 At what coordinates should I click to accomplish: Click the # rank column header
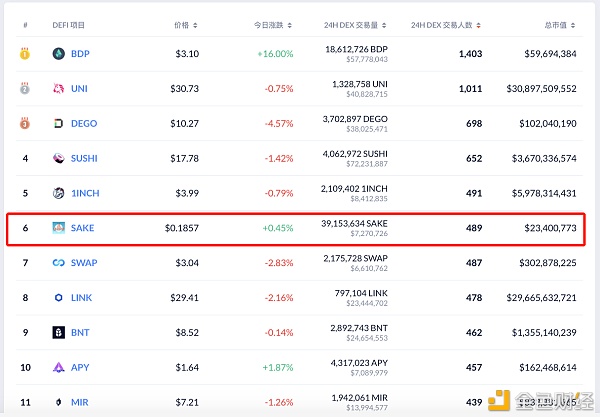(25, 25)
